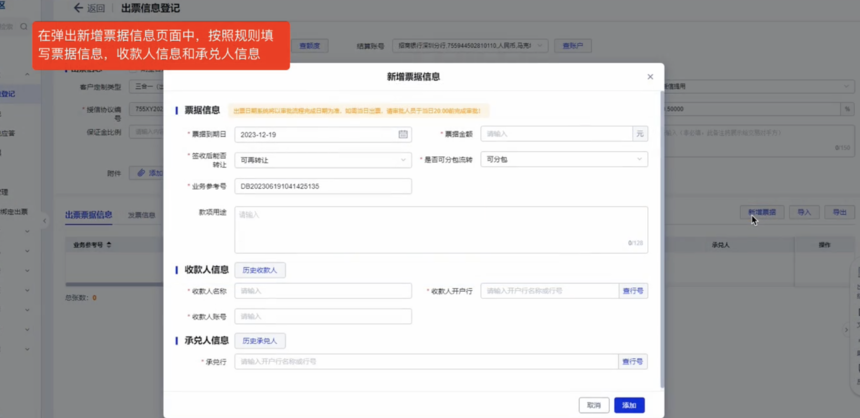Cancel the dialog with 取消

(x=594, y=405)
